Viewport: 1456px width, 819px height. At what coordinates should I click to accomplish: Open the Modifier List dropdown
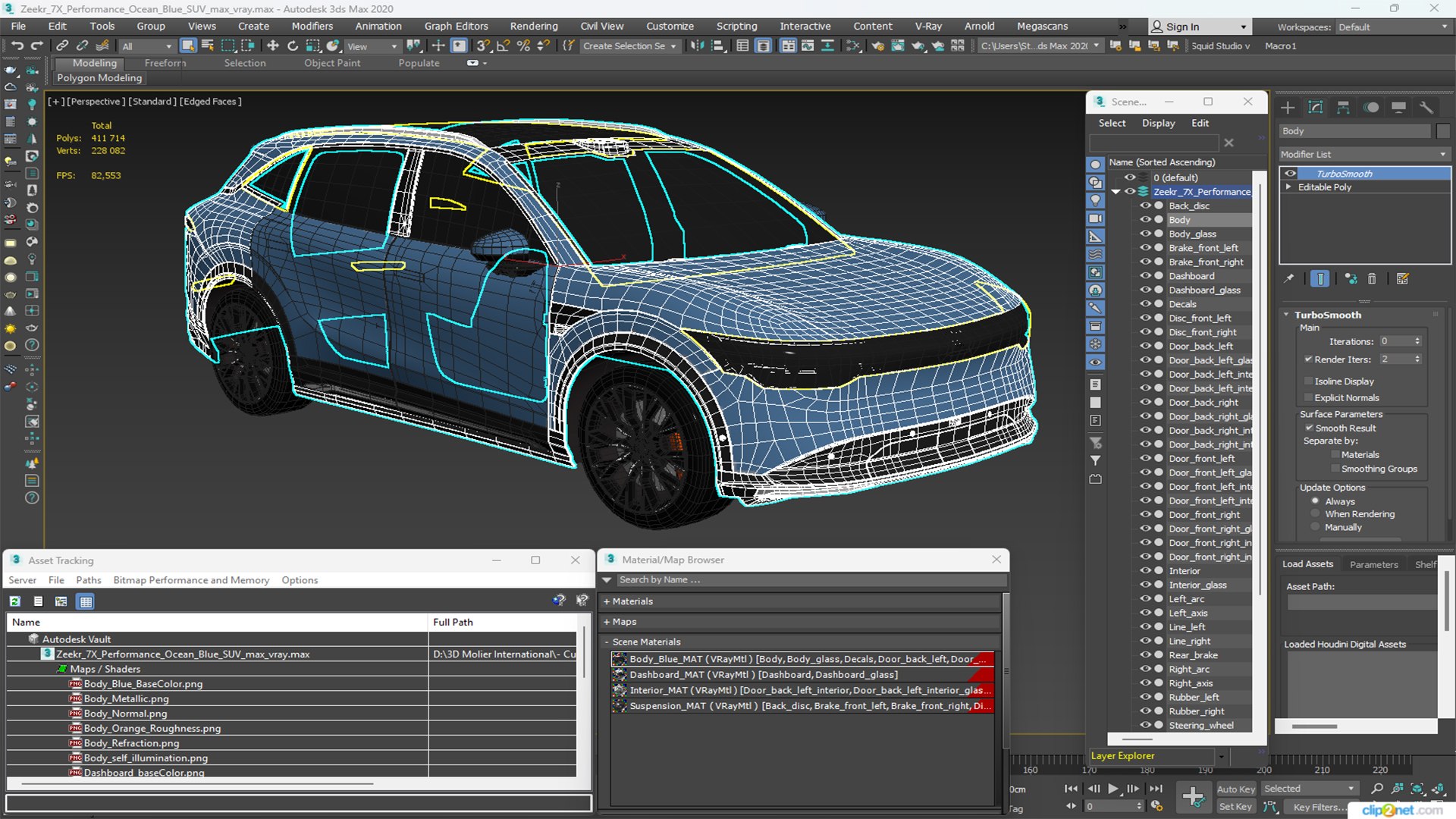click(1364, 154)
